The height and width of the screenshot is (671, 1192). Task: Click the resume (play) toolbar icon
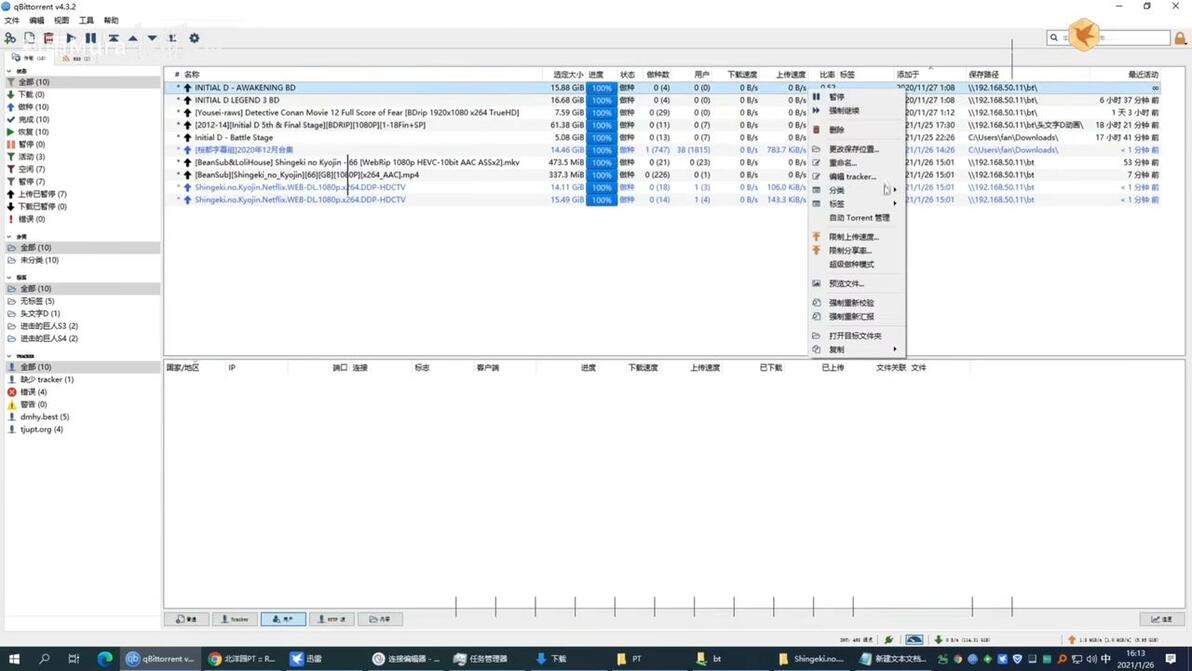tap(71, 38)
